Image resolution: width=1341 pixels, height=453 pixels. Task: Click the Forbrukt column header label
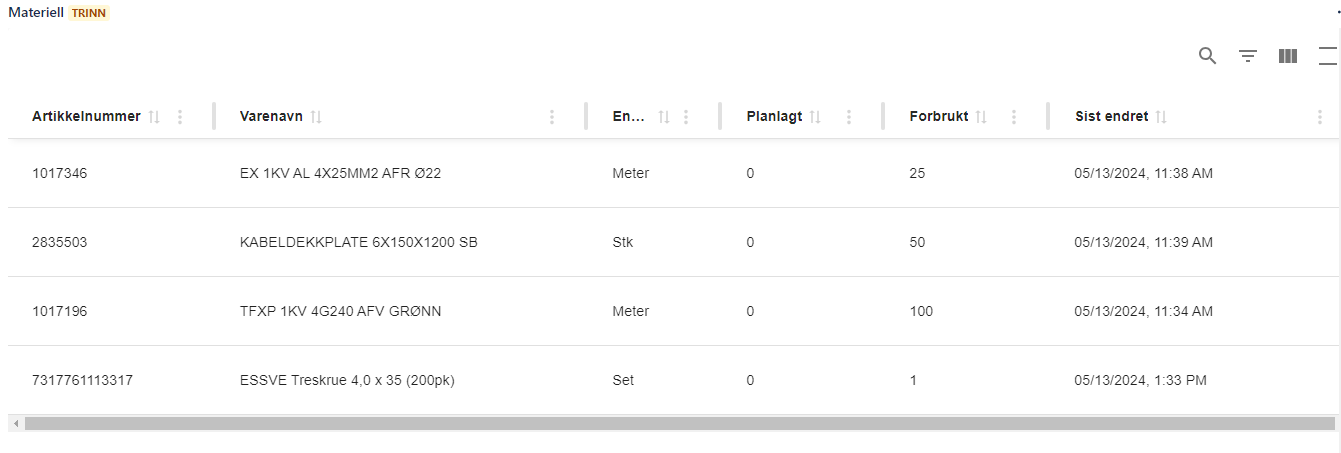pos(938,117)
